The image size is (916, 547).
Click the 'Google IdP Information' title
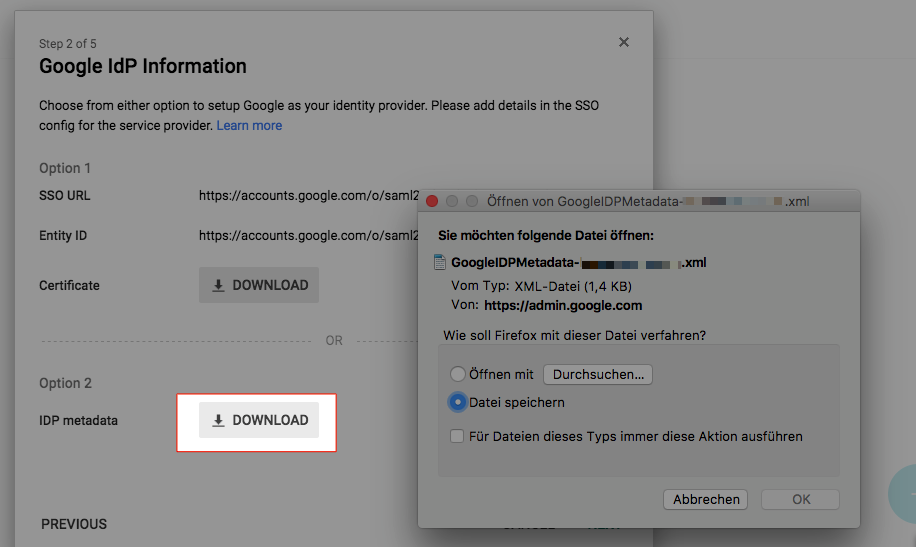143,66
